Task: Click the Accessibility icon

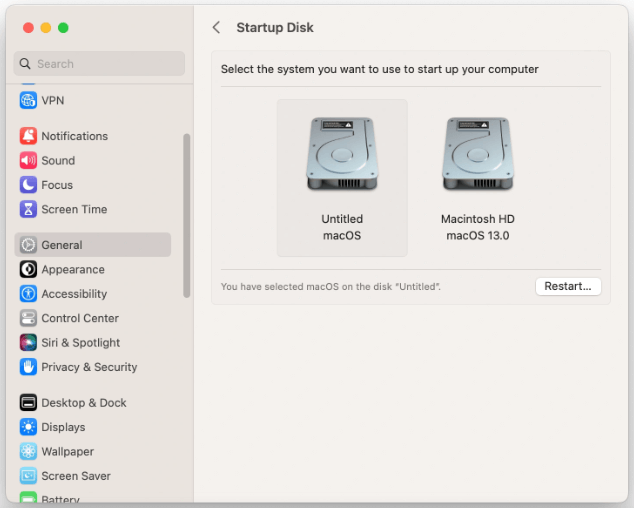Action: [28, 294]
